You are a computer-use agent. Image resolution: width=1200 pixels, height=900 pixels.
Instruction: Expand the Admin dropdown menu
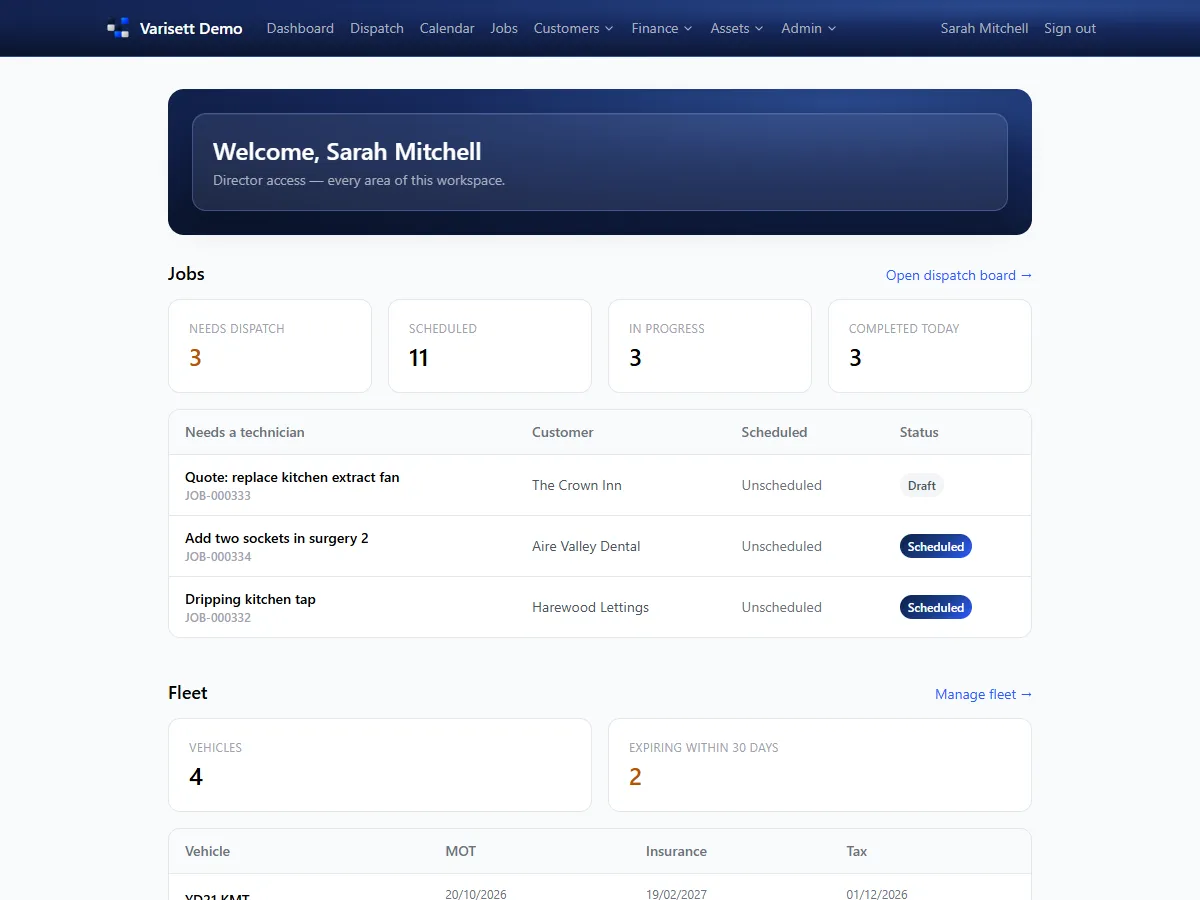coord(809,28)
